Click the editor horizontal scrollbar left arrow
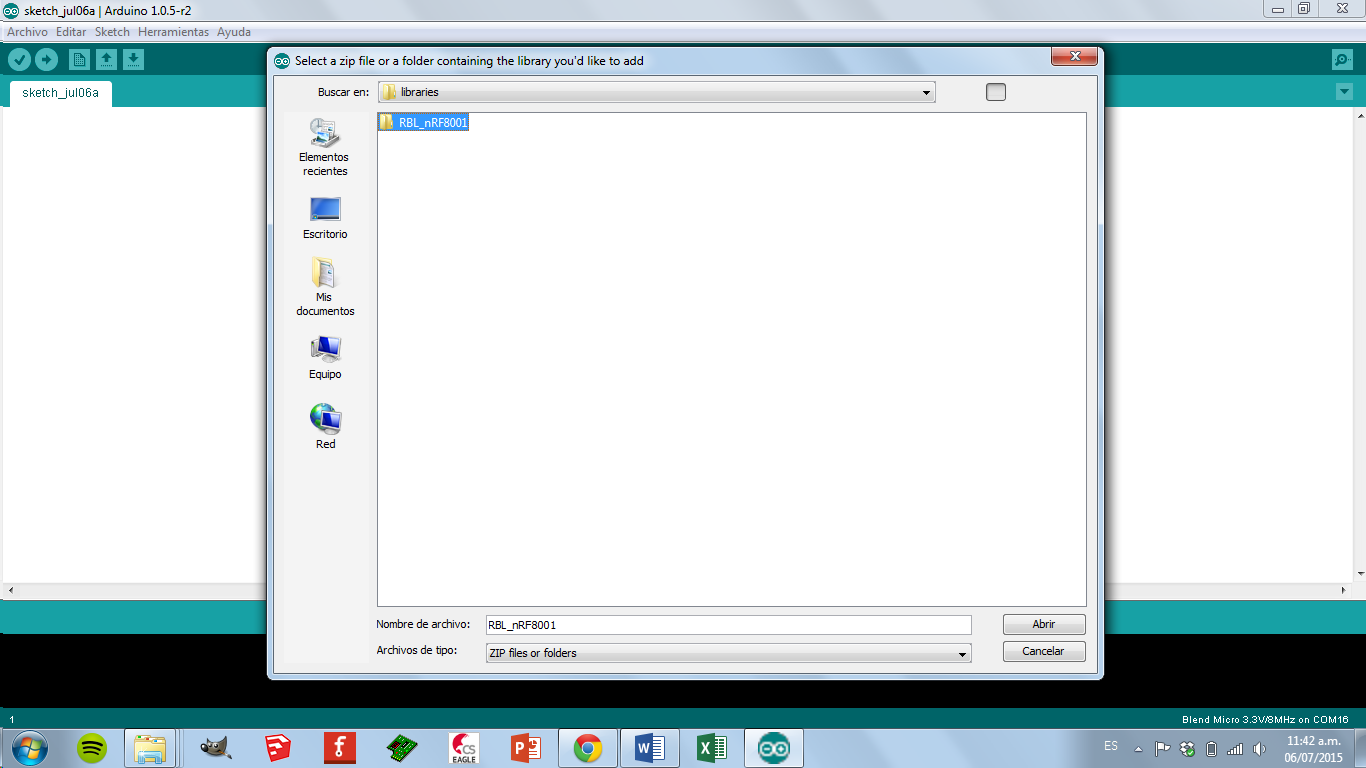The width and height of the screenshot is (1366, 768). [9, 591]
